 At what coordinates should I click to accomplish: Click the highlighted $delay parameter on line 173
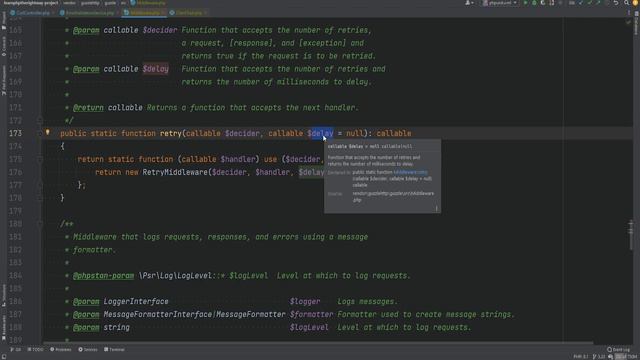click(320, 133)
